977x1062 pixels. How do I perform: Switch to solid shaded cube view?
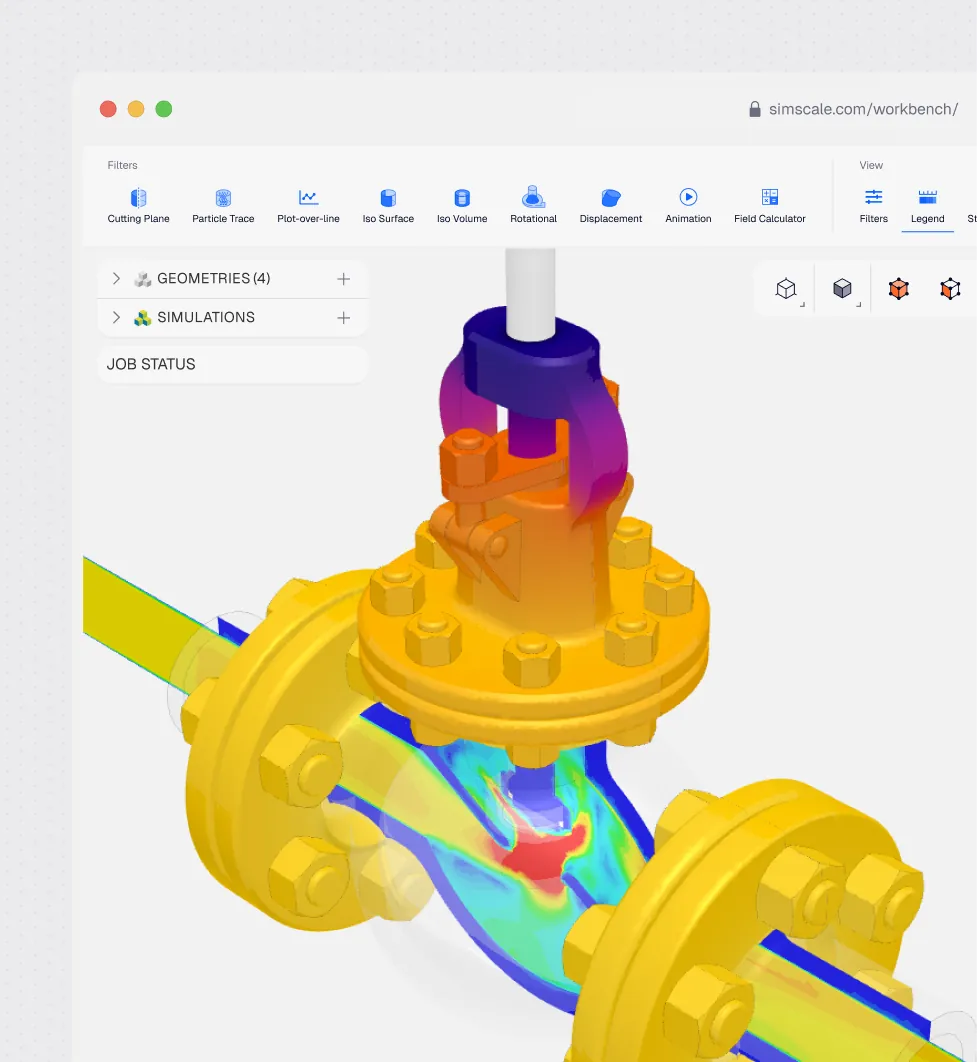tap(842, 289)
